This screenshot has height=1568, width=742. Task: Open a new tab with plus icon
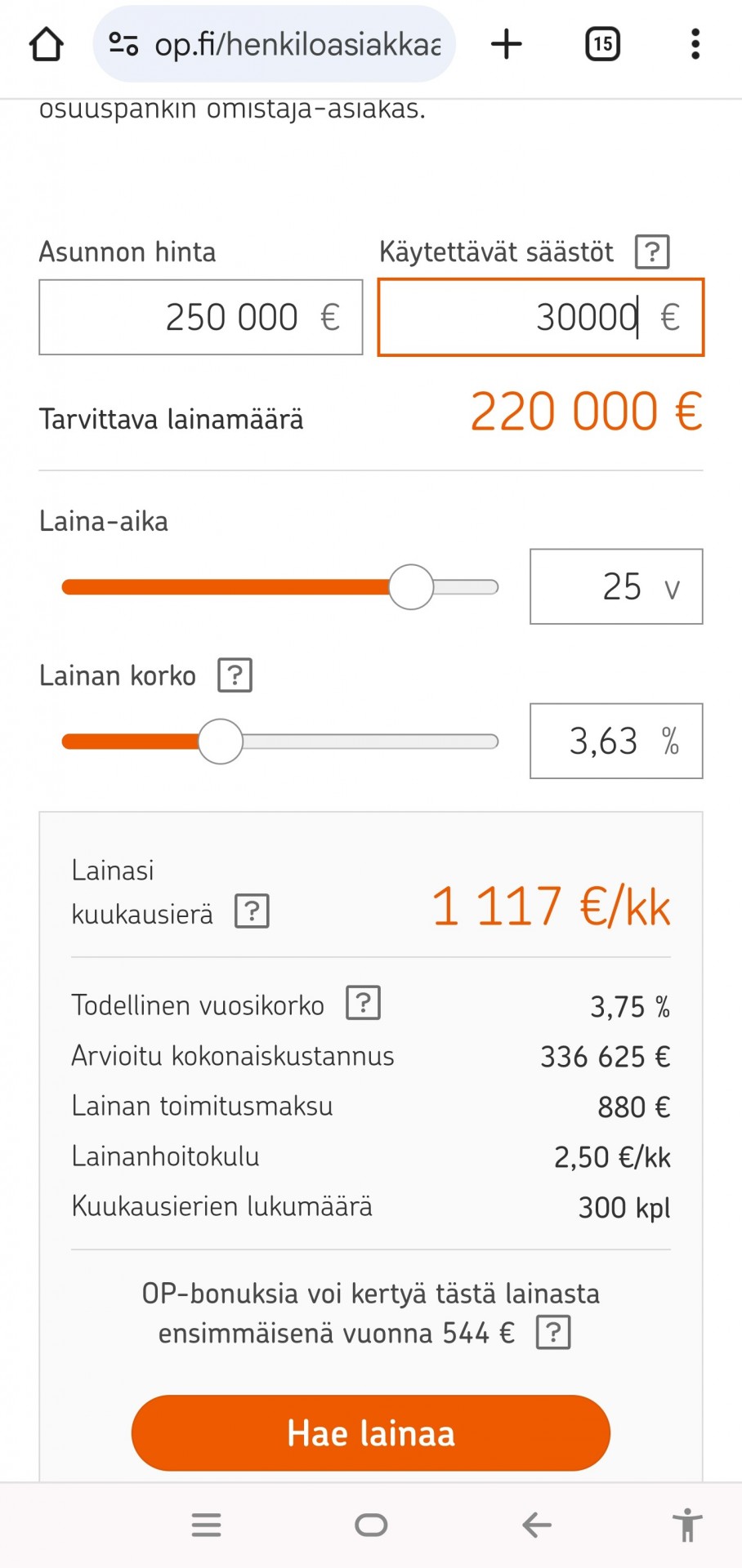point(506,44)
